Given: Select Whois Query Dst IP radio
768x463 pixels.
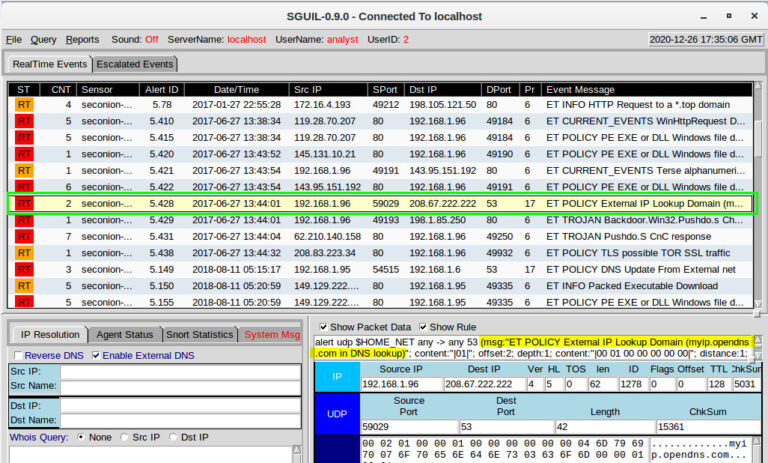Looking at the screenshot, I should coord(173,437).
